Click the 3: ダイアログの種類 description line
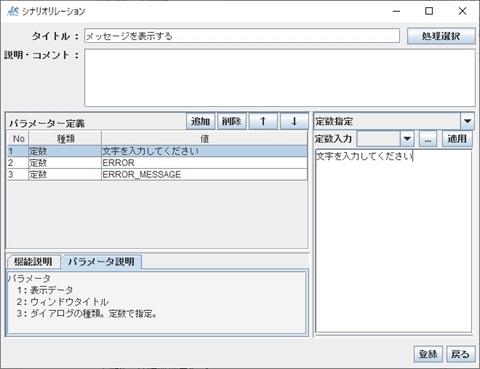The width and height of the screenshot is (480, 369). [87, 313]
